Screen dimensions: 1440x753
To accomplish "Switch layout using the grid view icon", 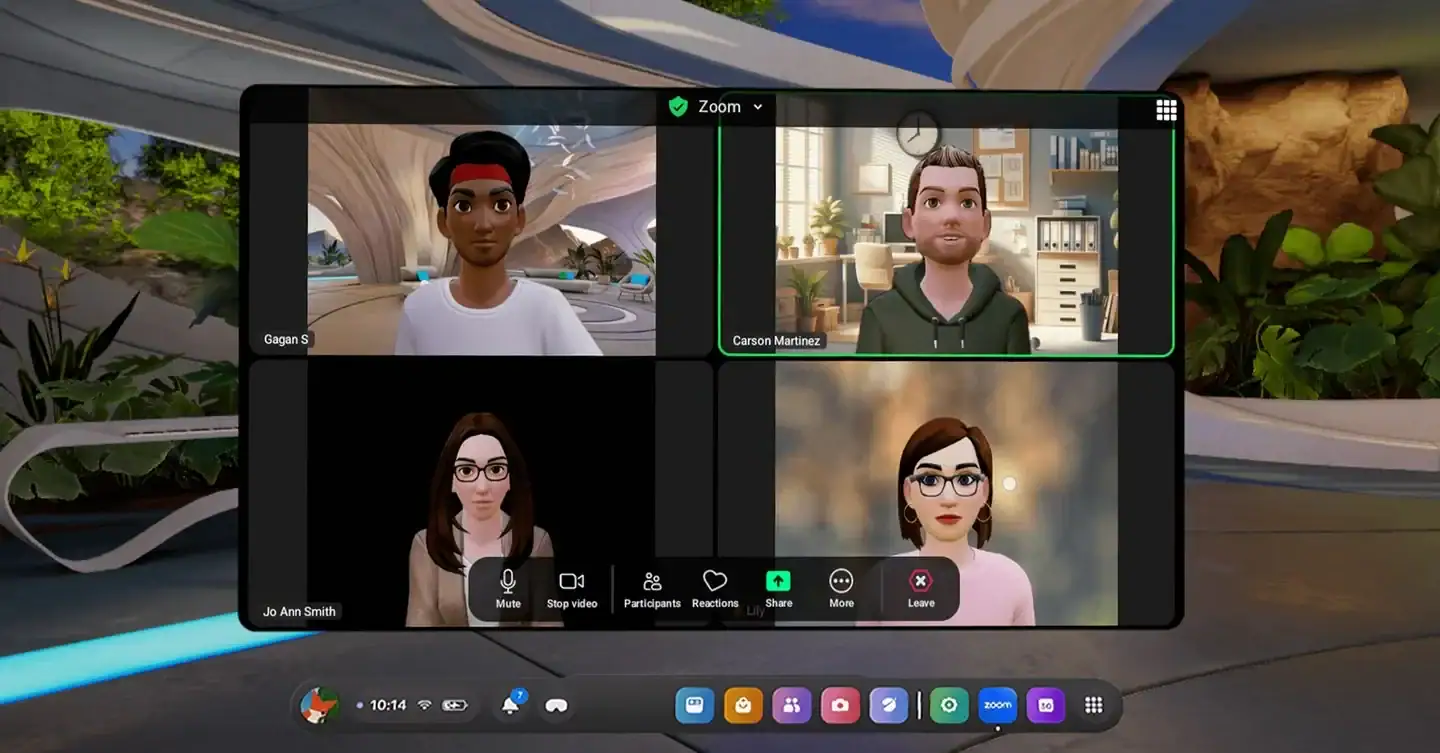I will (x=1166, y=110).
